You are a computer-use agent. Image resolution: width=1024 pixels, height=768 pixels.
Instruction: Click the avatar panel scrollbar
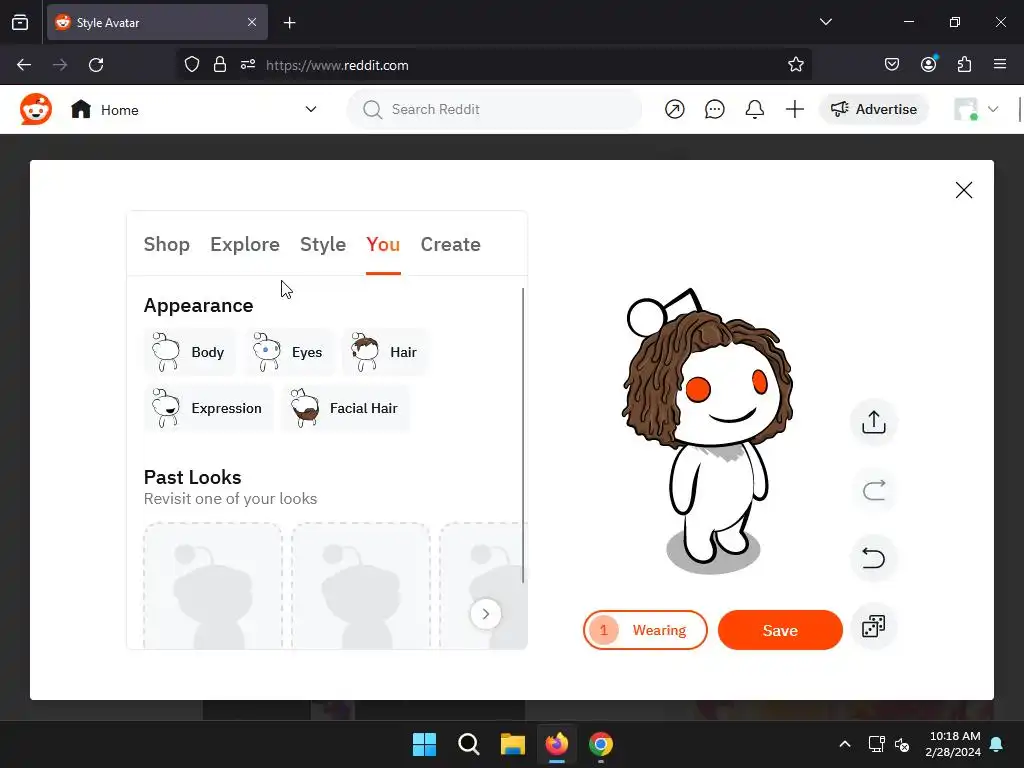[523, 436]
